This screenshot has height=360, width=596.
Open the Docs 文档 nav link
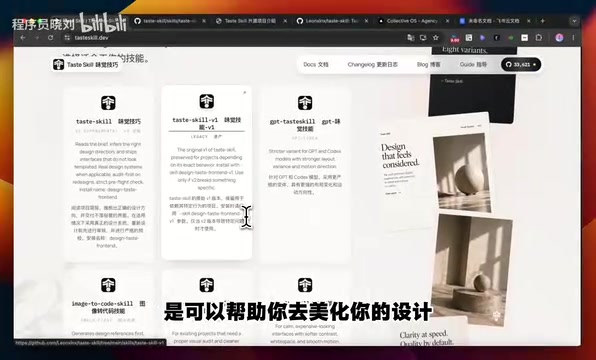click(x=315, y=65)
